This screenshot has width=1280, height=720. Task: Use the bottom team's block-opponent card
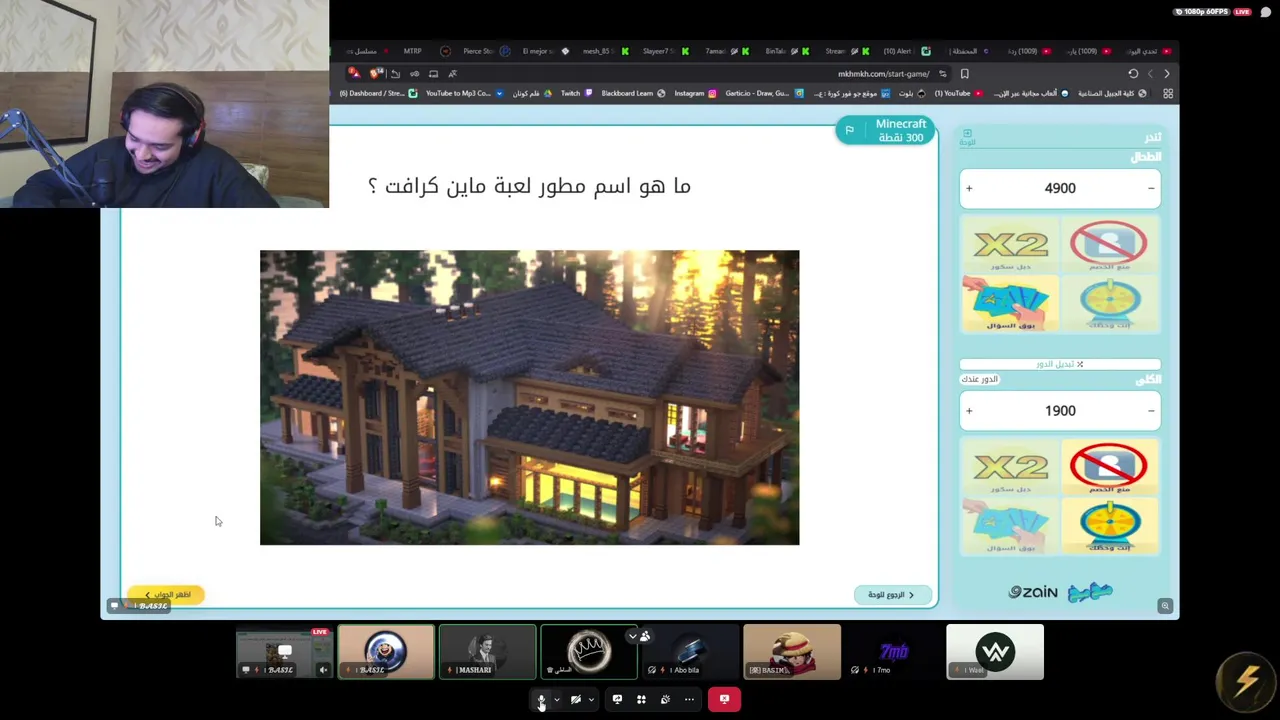pyautogui.click(x=1108, y=469)
